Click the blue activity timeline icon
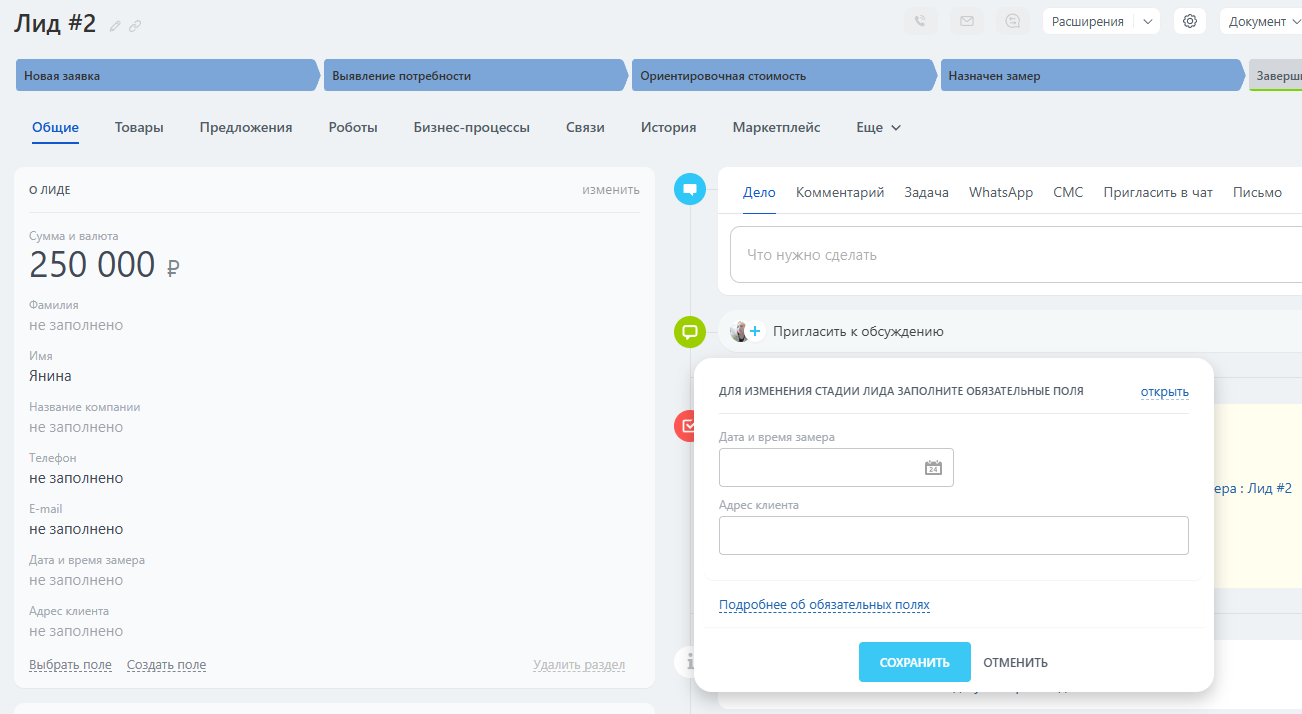 [x=689, y=188]
